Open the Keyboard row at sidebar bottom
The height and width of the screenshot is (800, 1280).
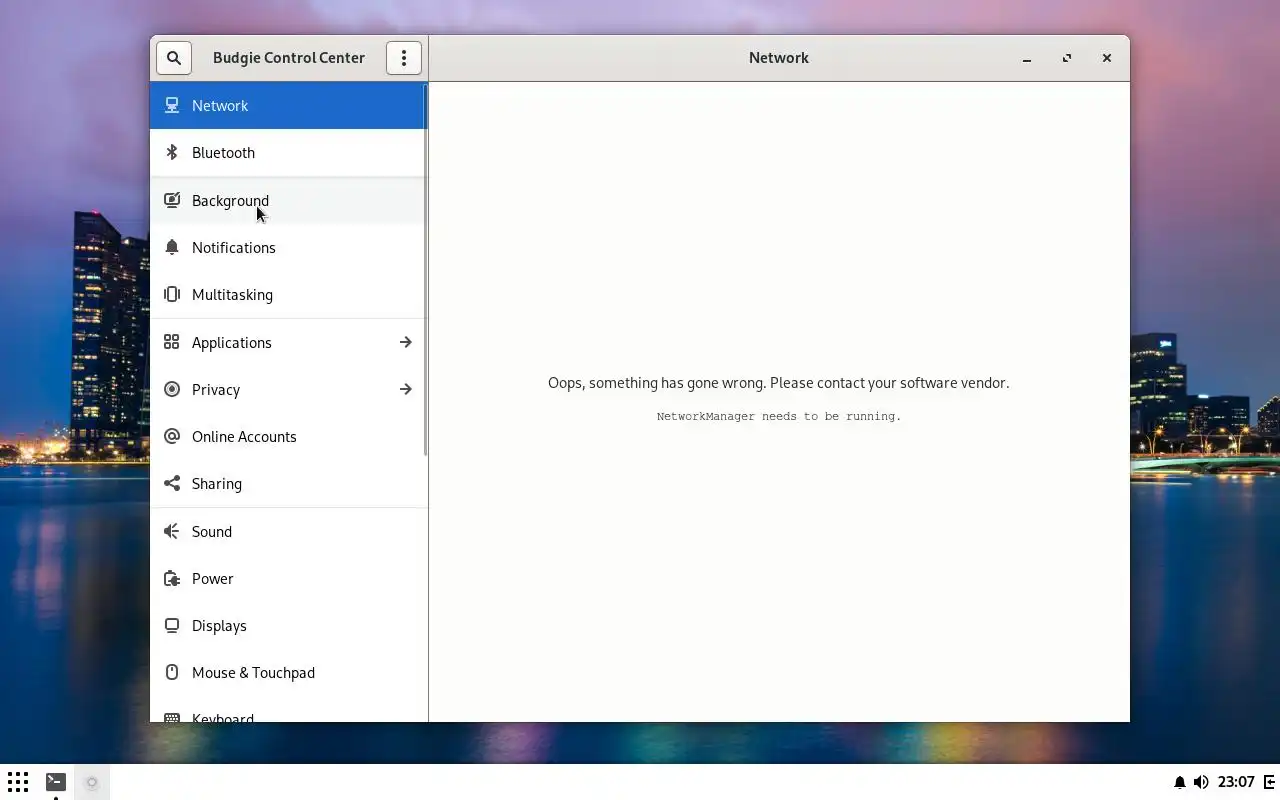(x=289, y=711)
